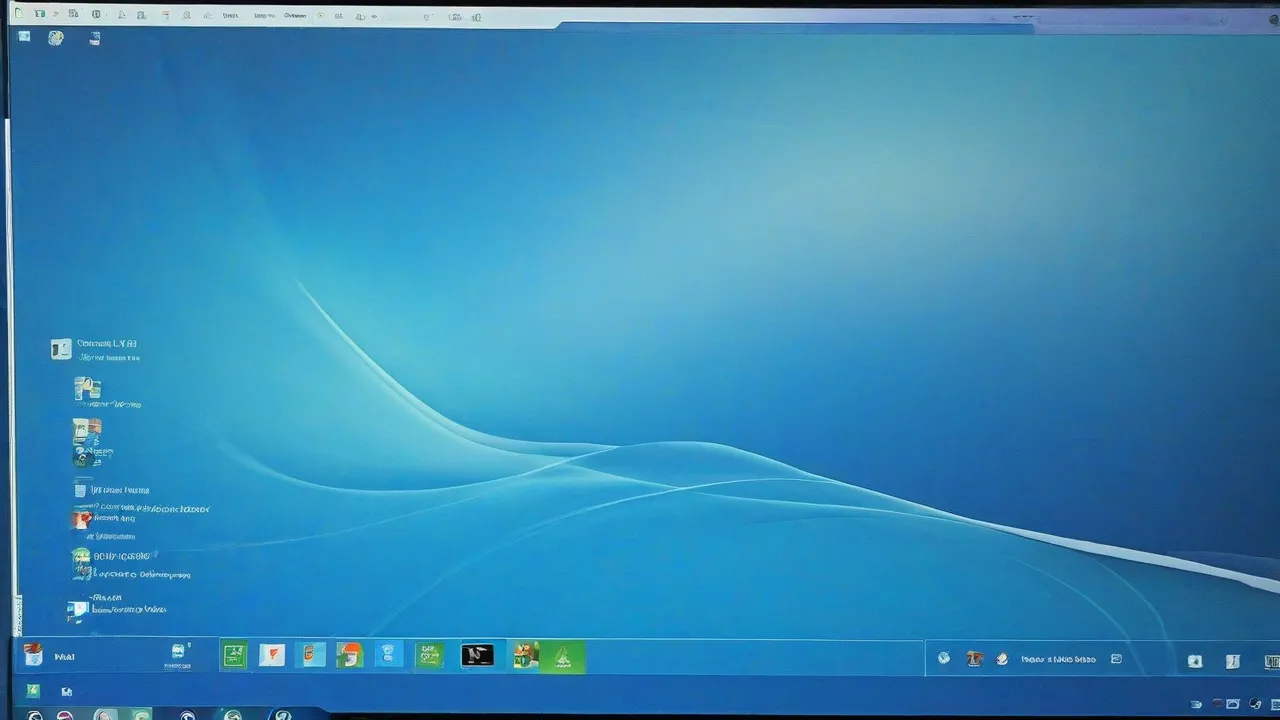
Task: Open the light-blue taskbar icon
Action: [389, 655]
